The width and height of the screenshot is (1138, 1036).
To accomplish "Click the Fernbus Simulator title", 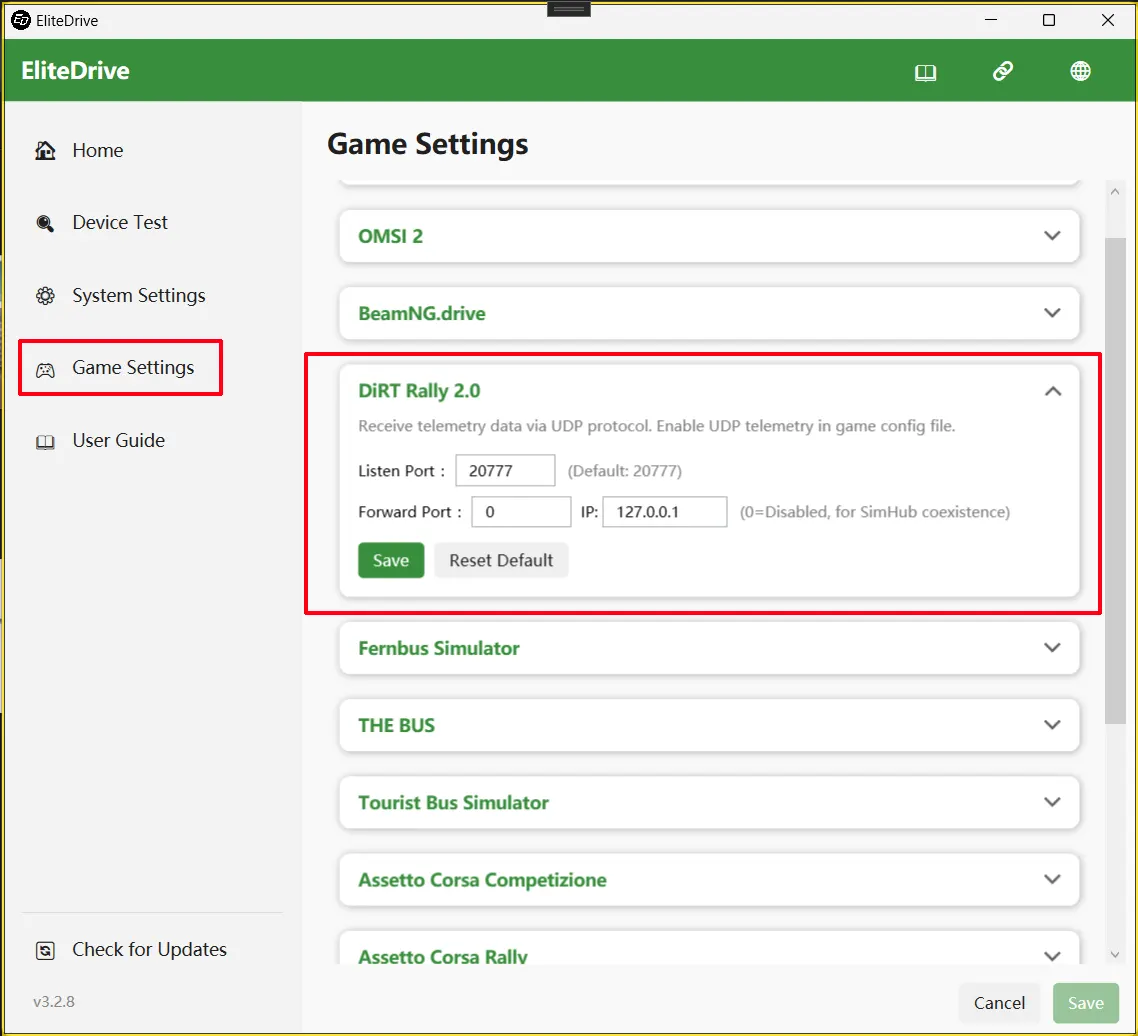I will [438, 648].
